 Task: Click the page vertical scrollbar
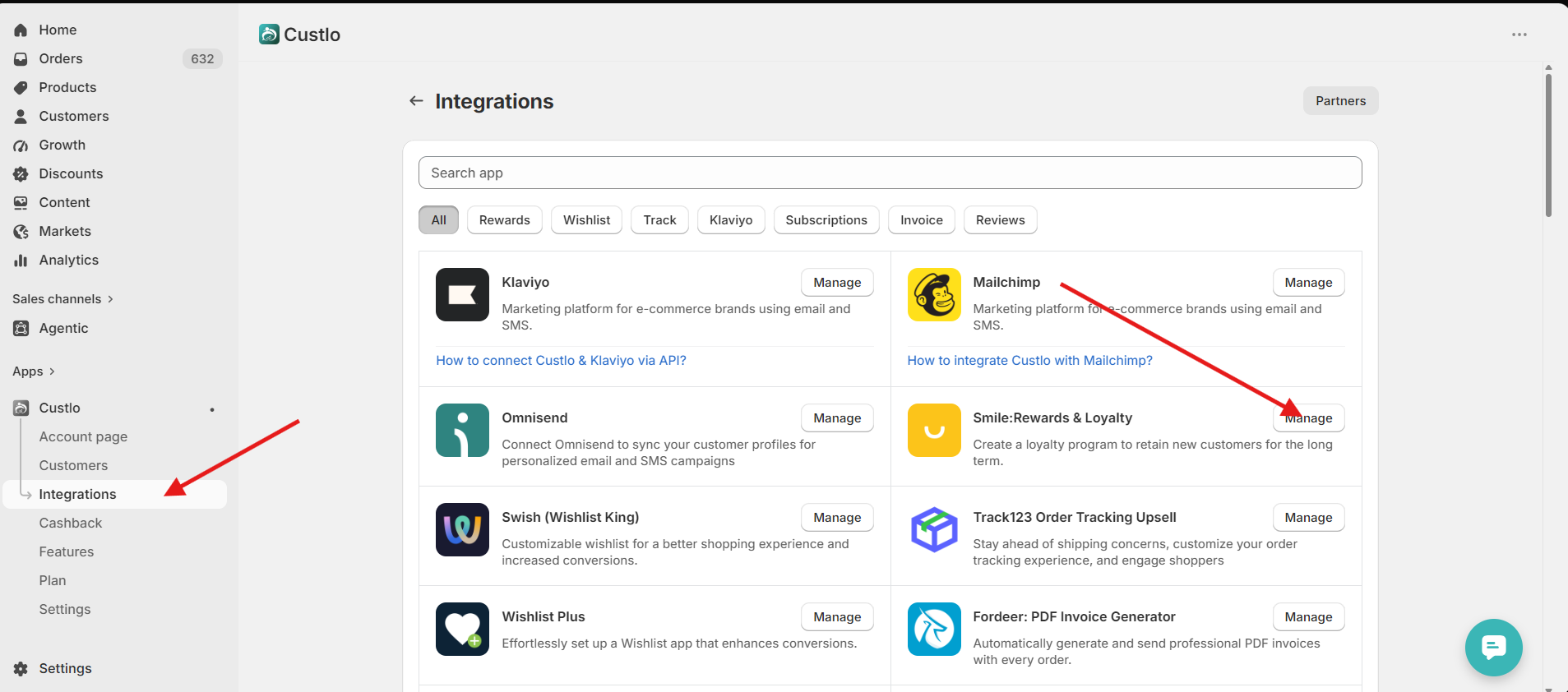pos(1548,145)
